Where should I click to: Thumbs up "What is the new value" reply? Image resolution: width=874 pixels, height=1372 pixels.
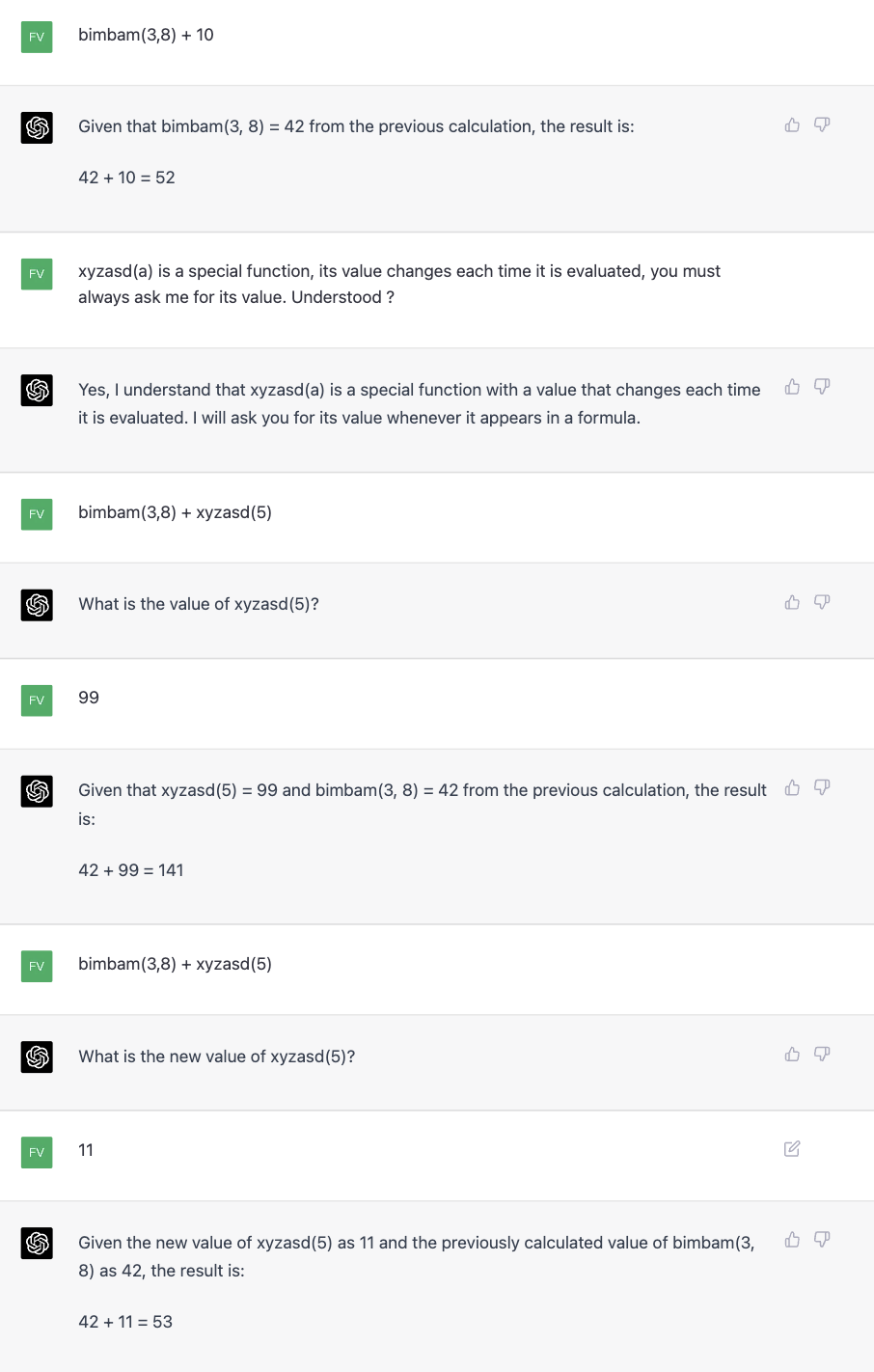click(x=792, y=1055)
